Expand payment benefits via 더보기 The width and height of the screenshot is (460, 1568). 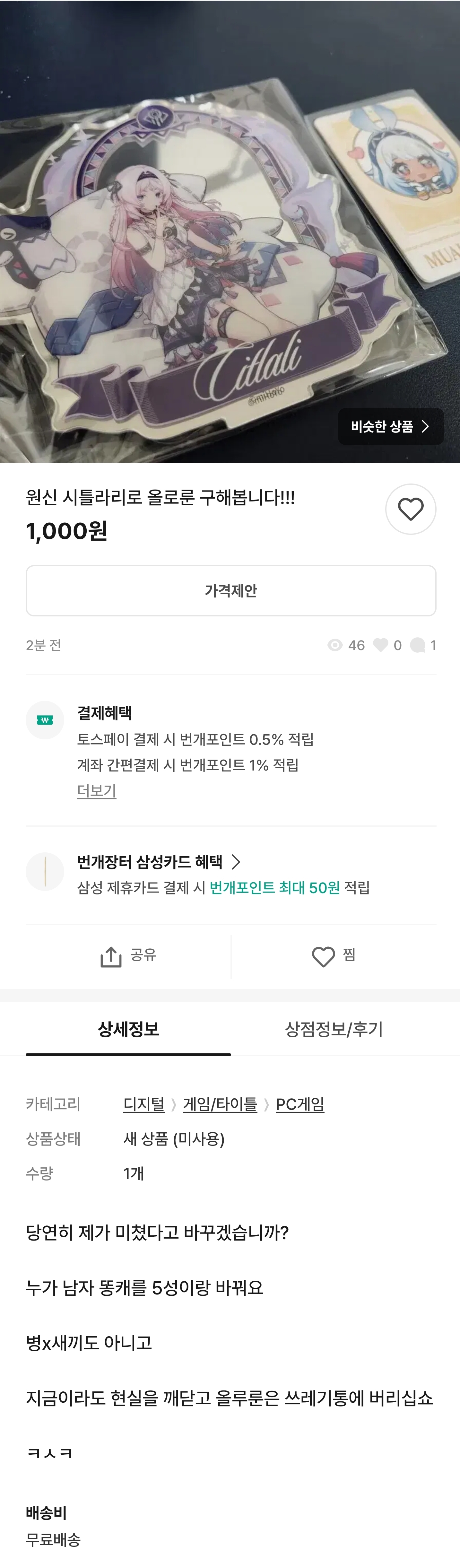click(x=96, y=791)
